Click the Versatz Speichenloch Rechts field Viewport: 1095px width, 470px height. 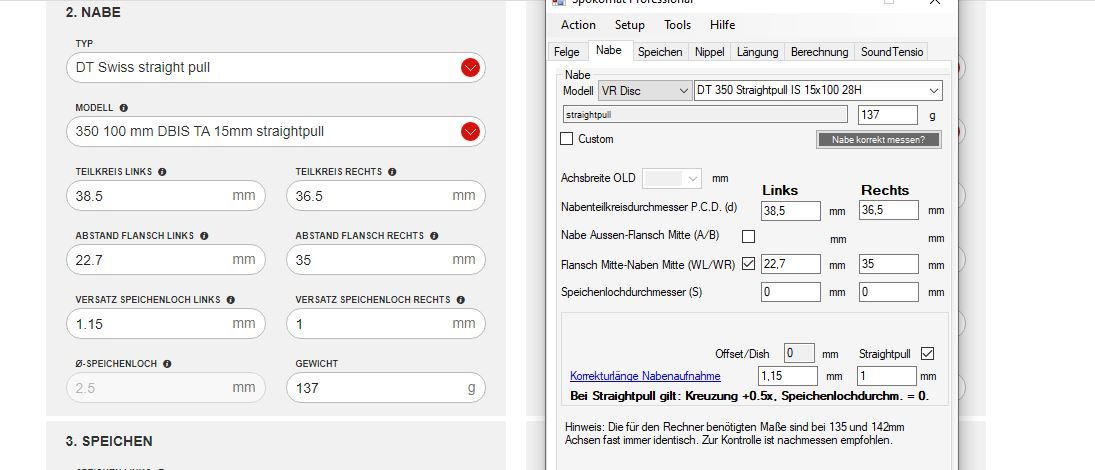coord(385,323)
